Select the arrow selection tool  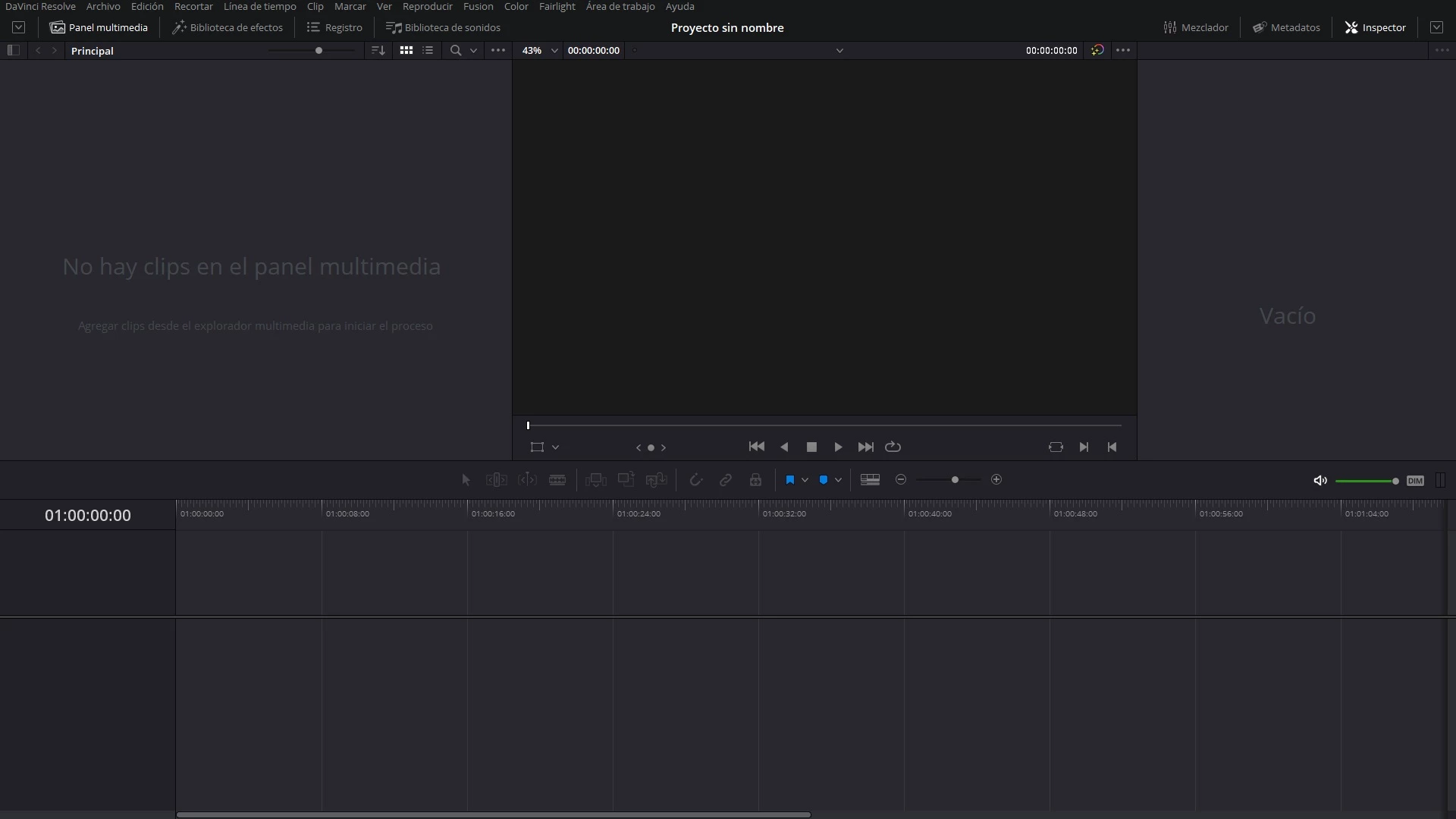pyautogui.click(x=466, y=480)
